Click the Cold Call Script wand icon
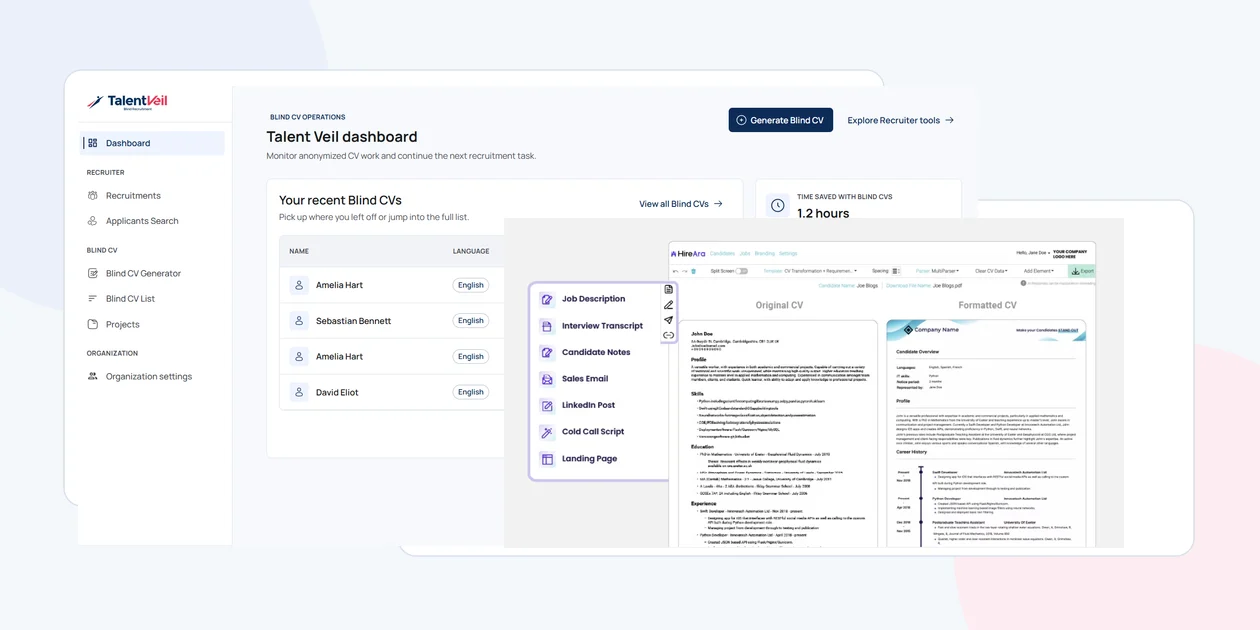Viewport: 1260px width, 630px height. (x=547, y=432)
